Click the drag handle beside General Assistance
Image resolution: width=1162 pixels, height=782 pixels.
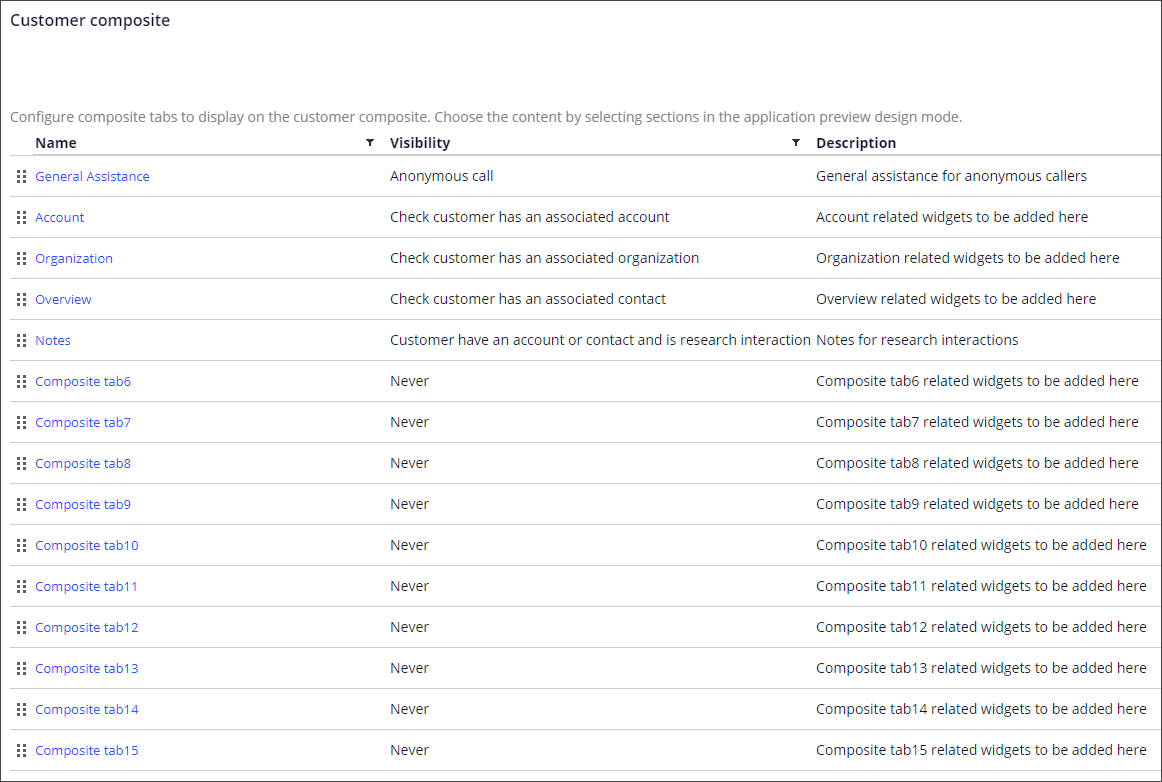[x=21, y=177]
